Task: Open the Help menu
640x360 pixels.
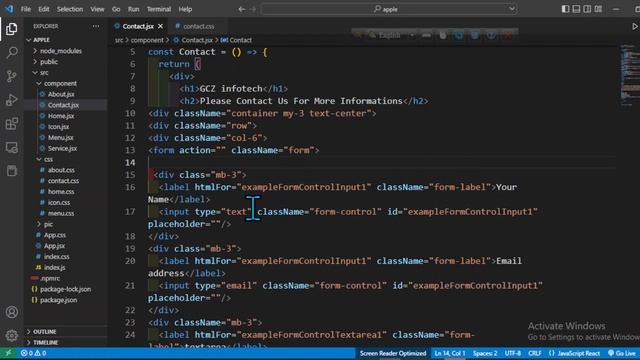Action: pyautogui.click(x=185, y=9)
